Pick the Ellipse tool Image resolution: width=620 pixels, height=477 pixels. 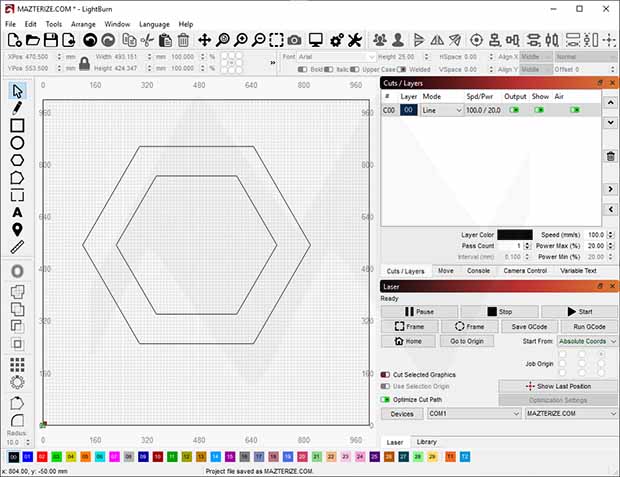tap(17, 143)
